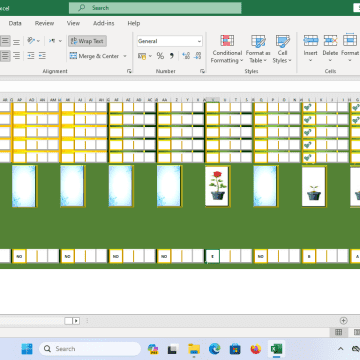360x360 pixels.
Task: Open Microsoft Store from taskbar
Action: (x=235, y=349)
